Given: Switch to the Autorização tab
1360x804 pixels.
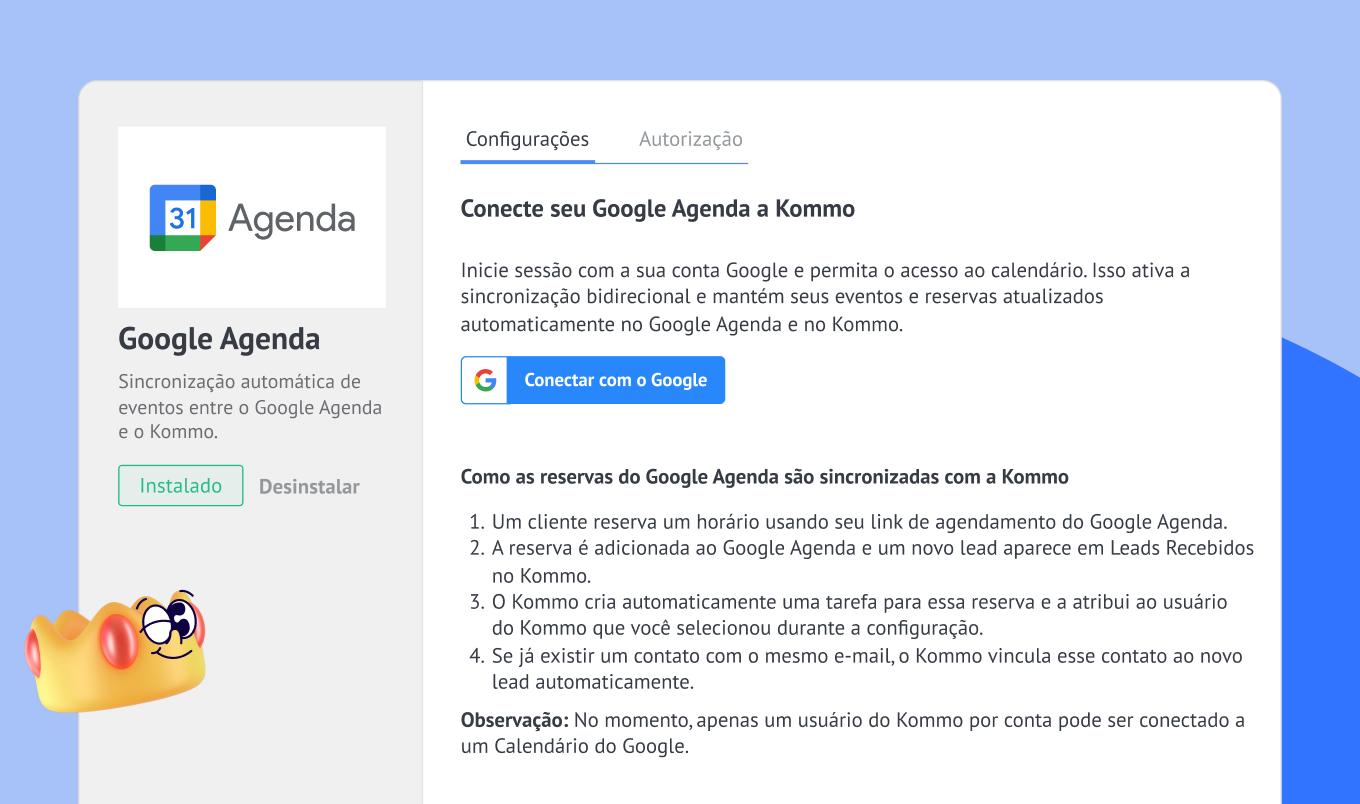Looking at the screenshot, I should (x=690, y=139).
